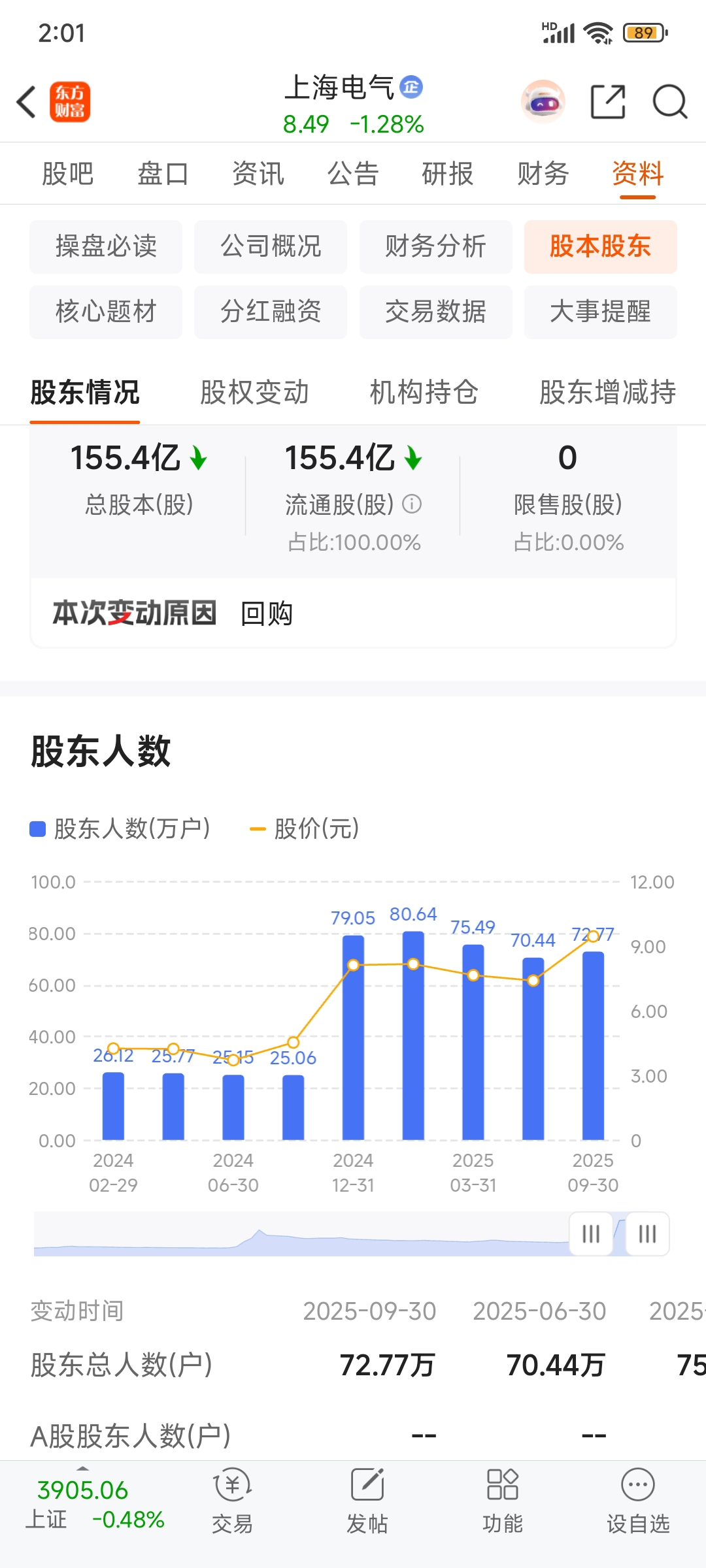Switch to 机构持仓 sub-tab
Screen dimensions: 706x1568
[x=424, y=393]
